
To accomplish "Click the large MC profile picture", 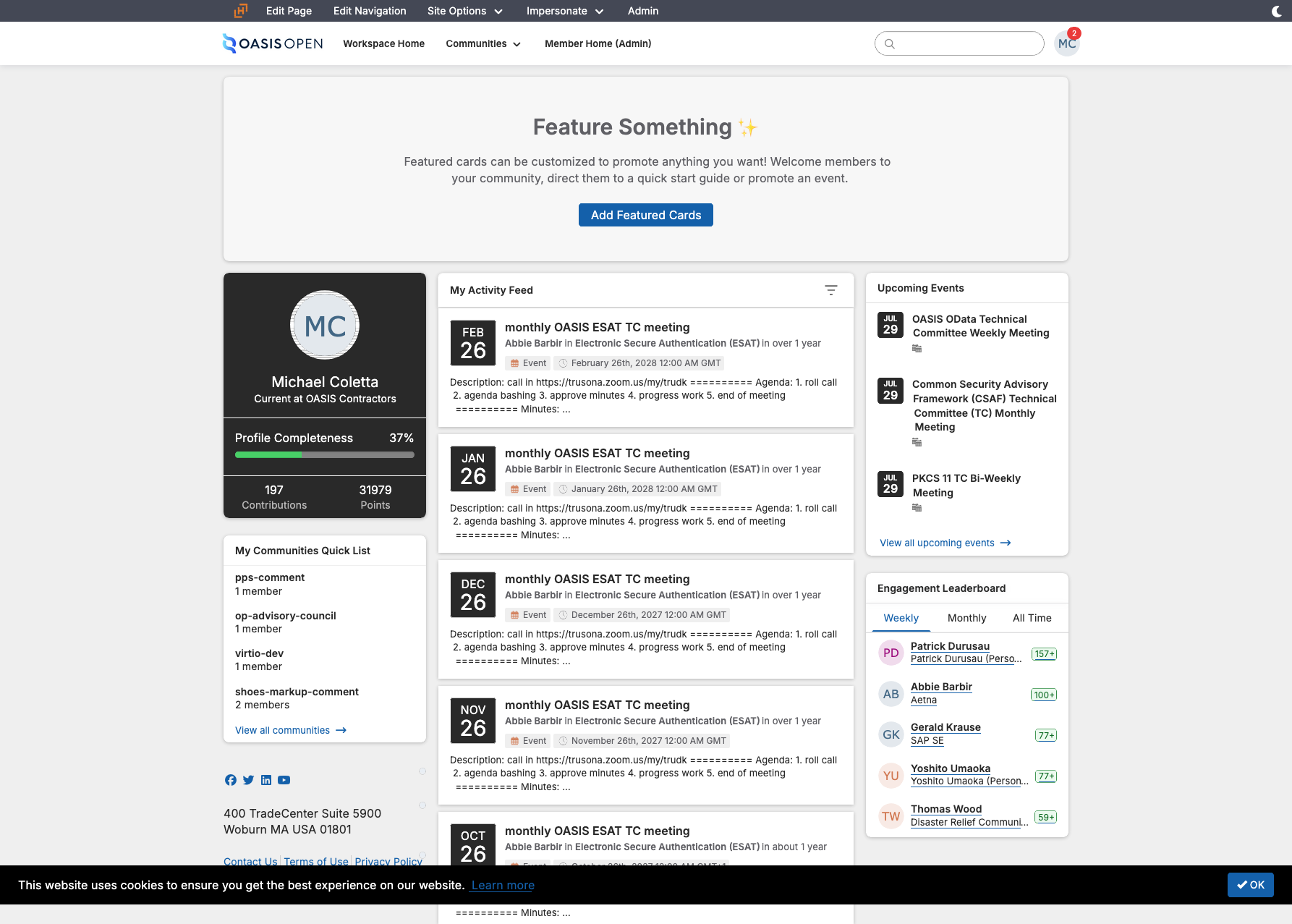I will 325,325.
